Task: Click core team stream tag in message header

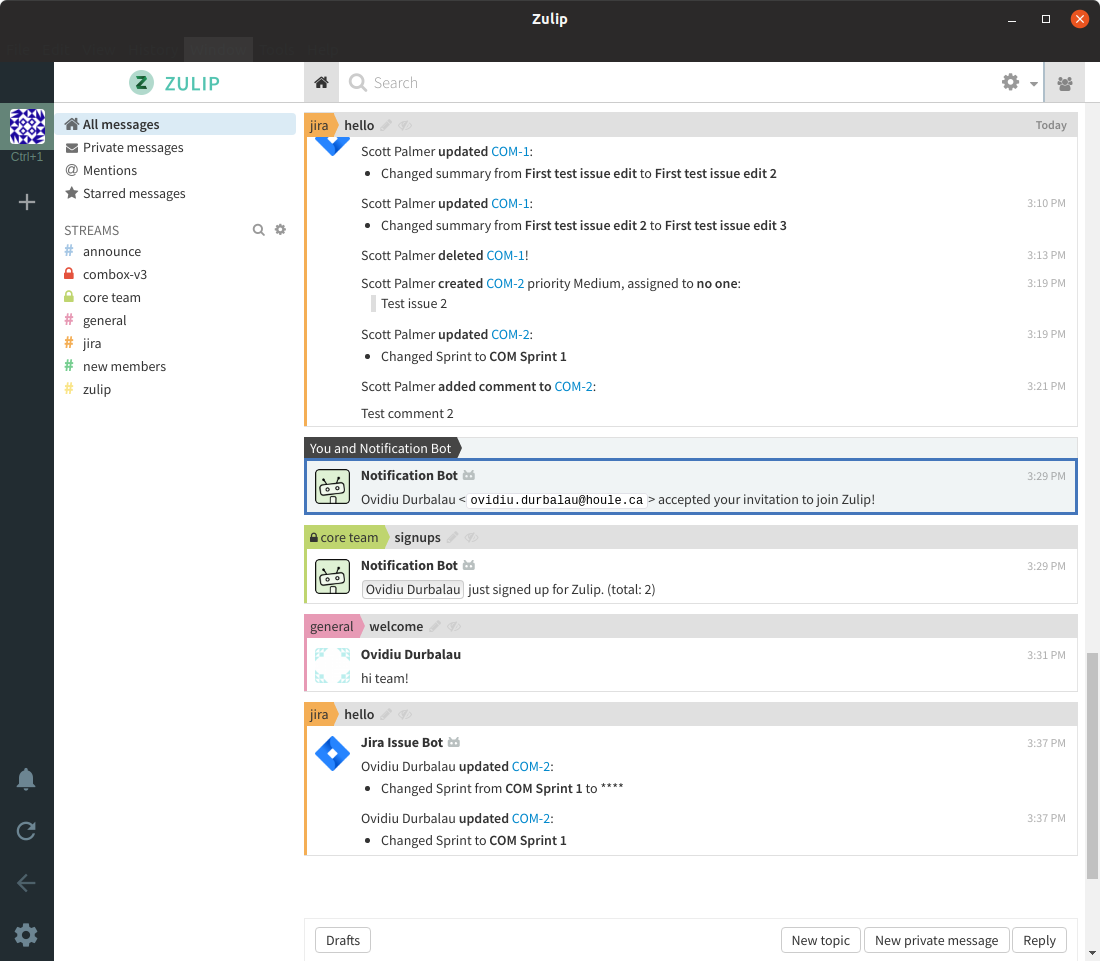Action: (x=344, y=537)
